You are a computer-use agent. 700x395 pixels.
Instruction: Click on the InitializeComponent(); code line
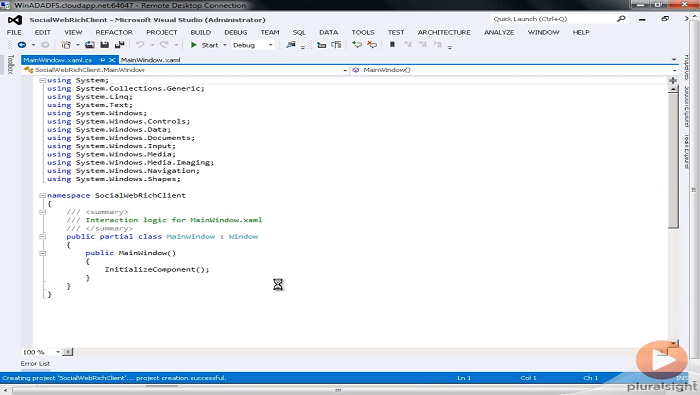point(157,270)
